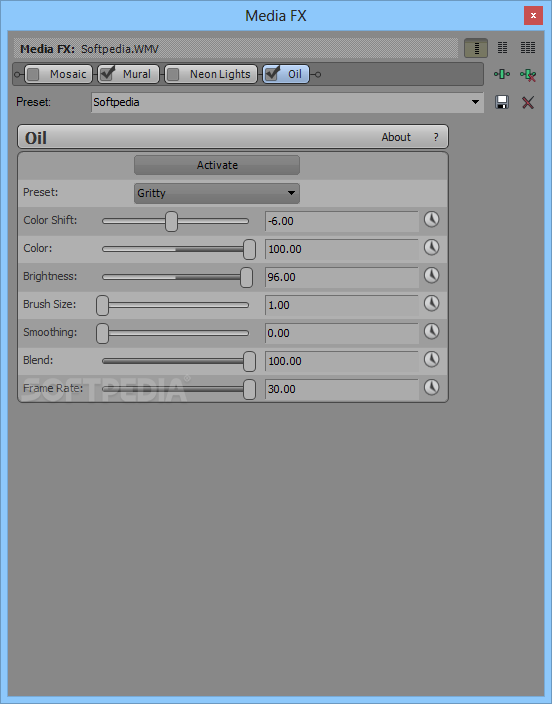This screenshot has height=704, width=552.
Task: Click the Color value field
Action: (342, 249)
